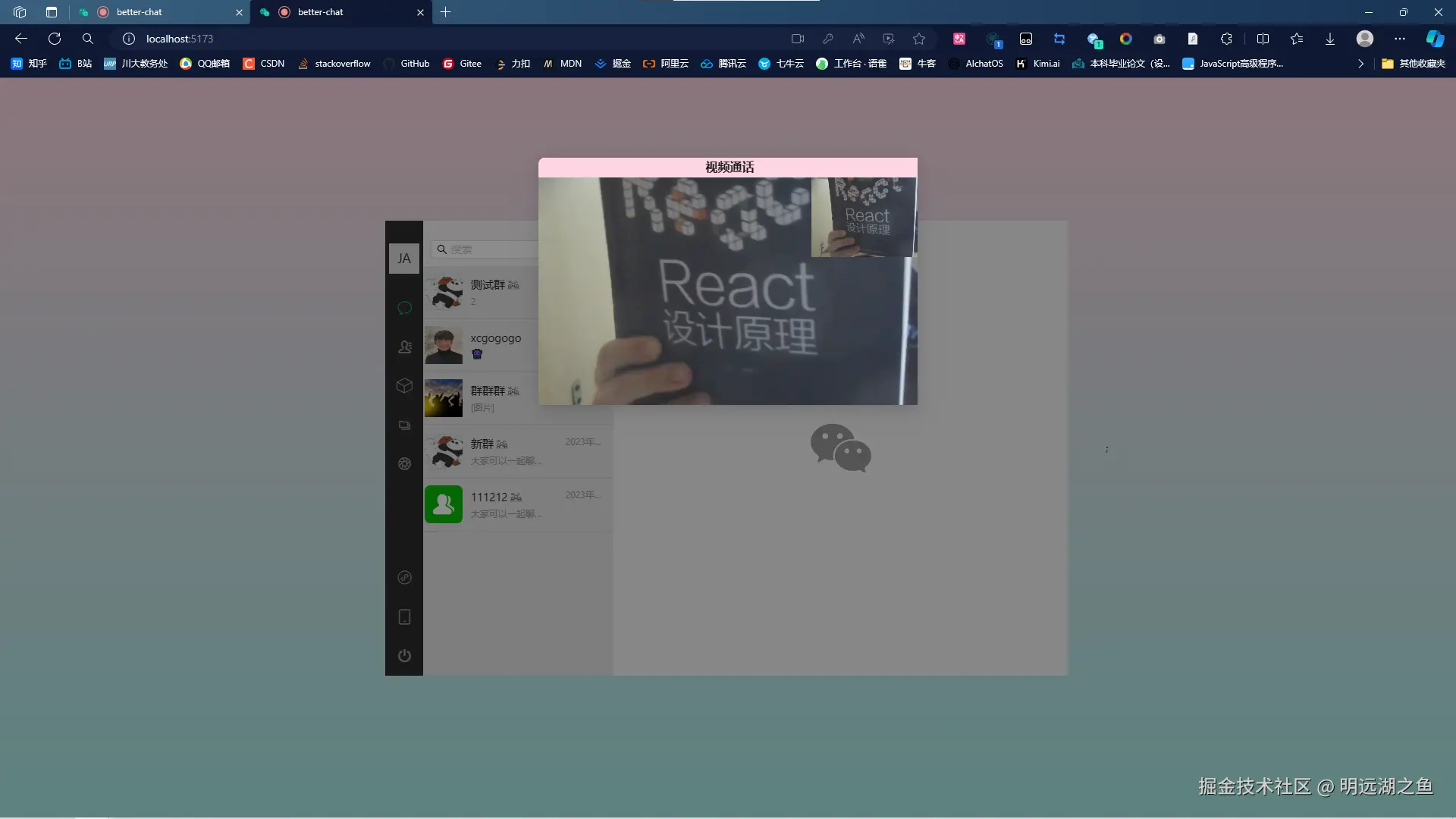Image resolution: width=1456 pixels, height=819 pixels.
Task: Click the moments aperture sidebar icon
Action: [x=404, y=463]
